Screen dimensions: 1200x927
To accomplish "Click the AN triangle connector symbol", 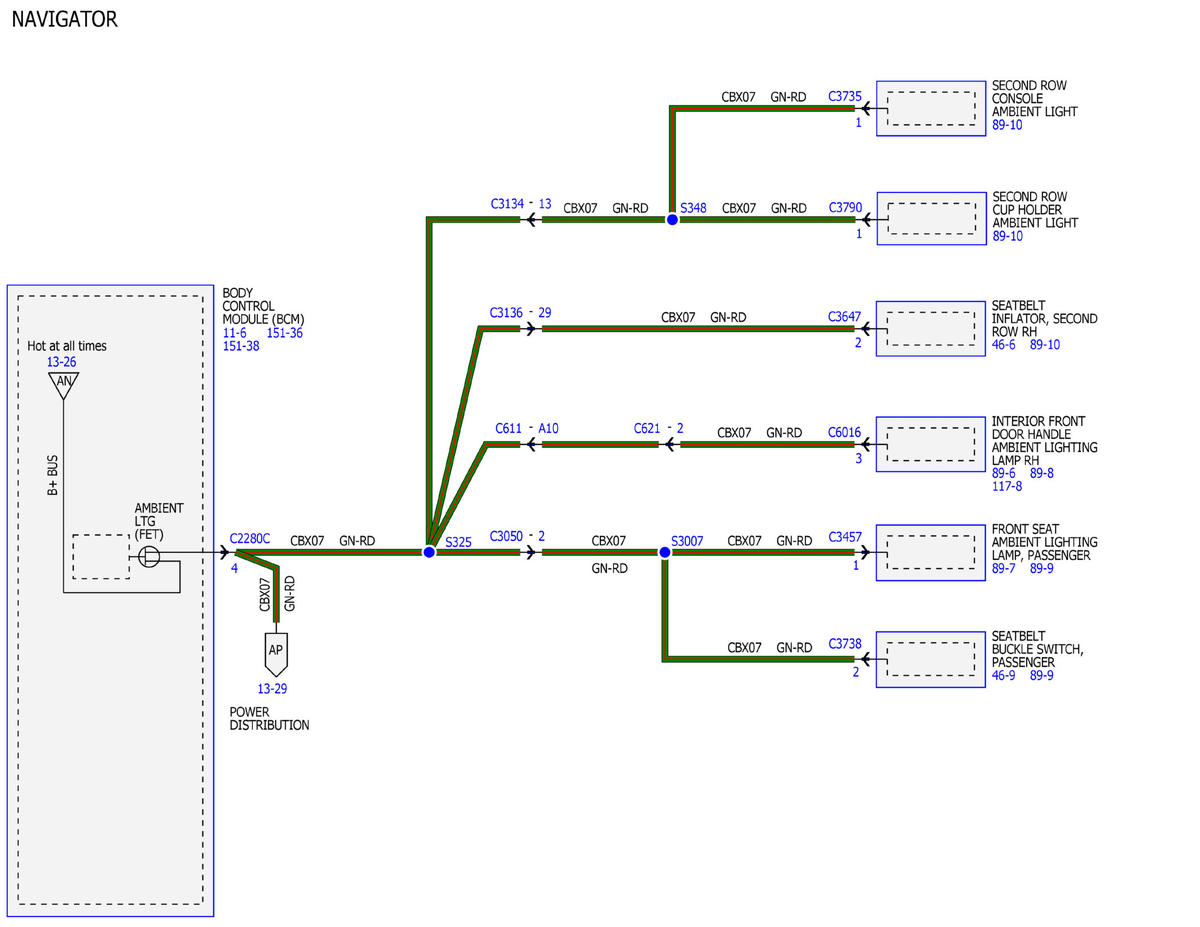I will (x=64, y=385).
